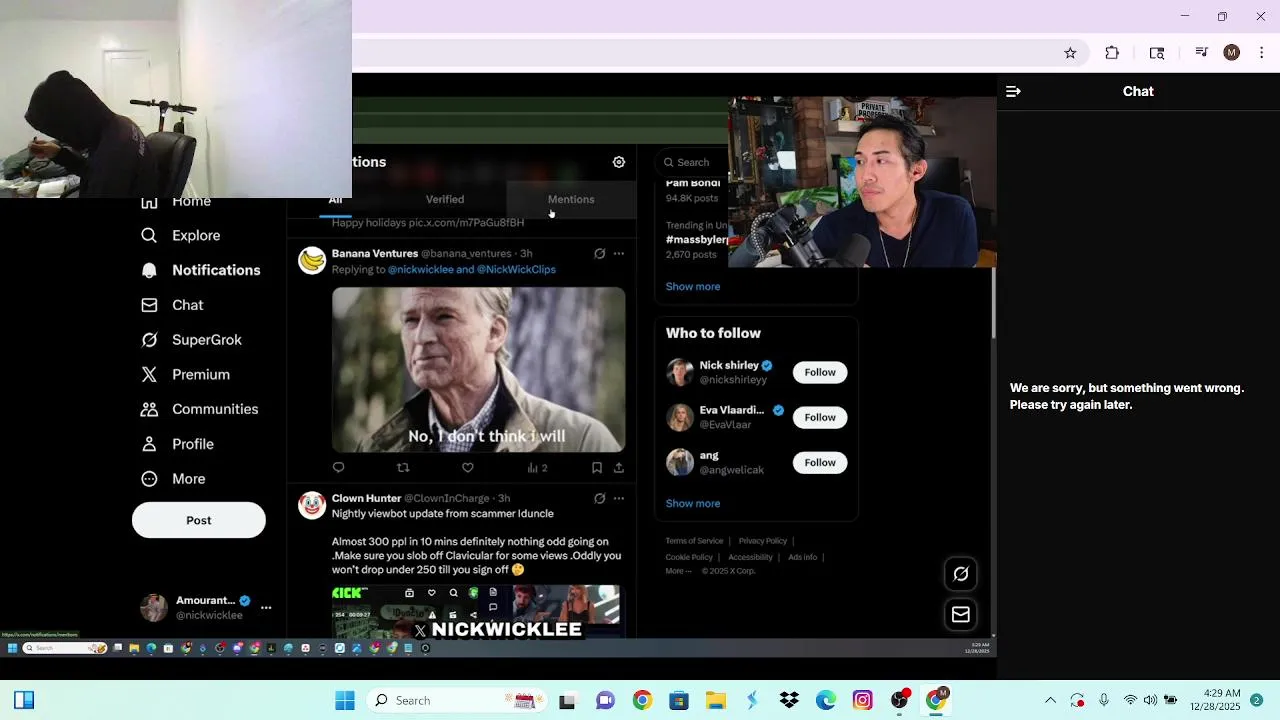
Task: Open more options on Banana Ventures post
Action: point(619,254)
